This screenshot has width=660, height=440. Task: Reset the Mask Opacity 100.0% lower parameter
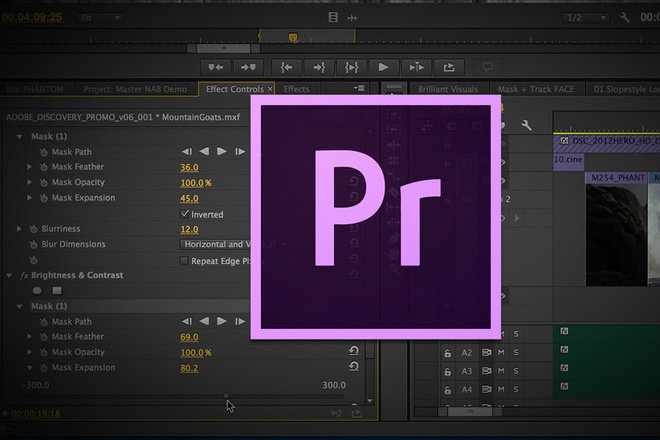[x=354, y=351]
